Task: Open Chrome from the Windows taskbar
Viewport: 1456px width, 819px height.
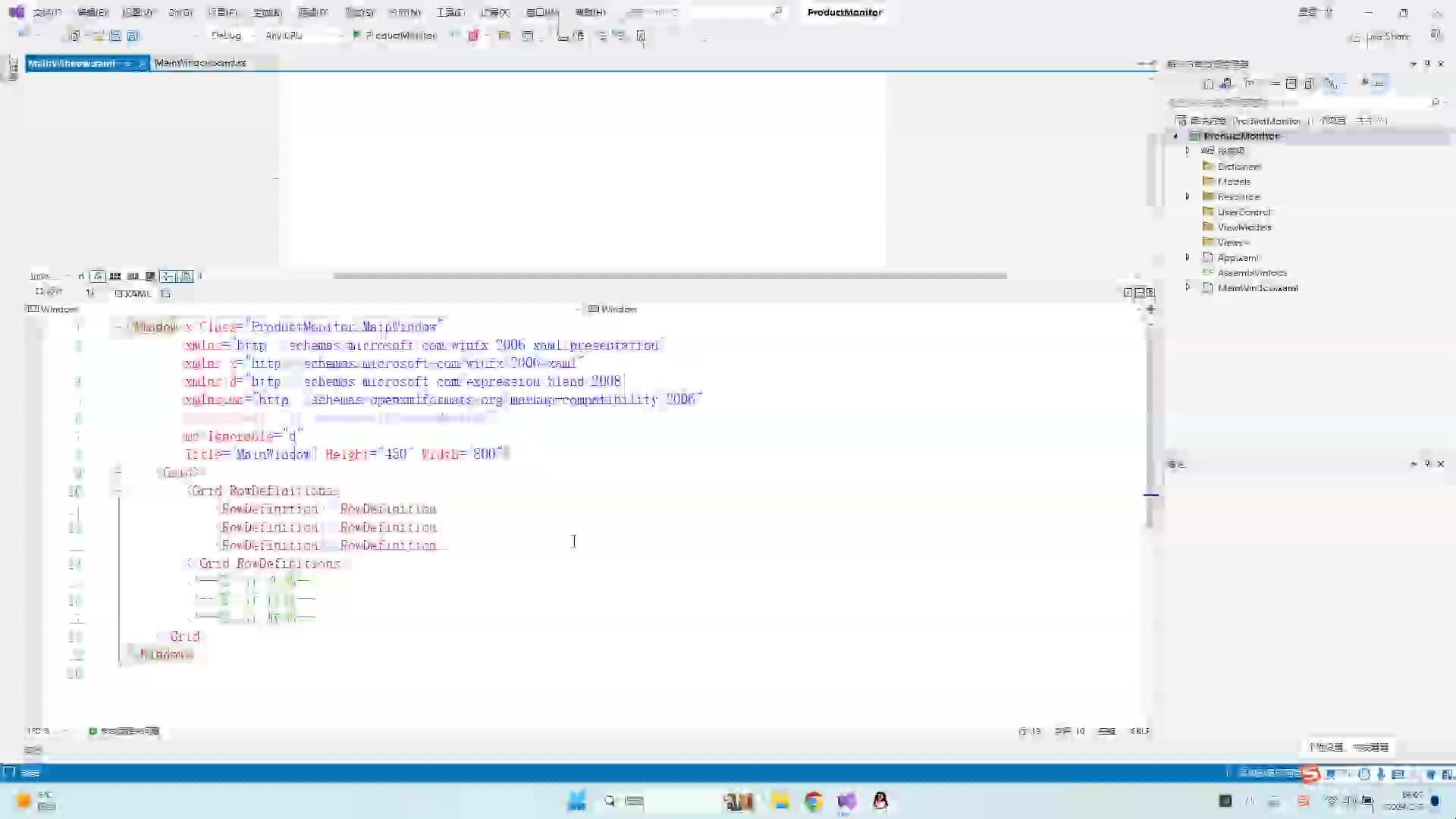Action: 814,801
